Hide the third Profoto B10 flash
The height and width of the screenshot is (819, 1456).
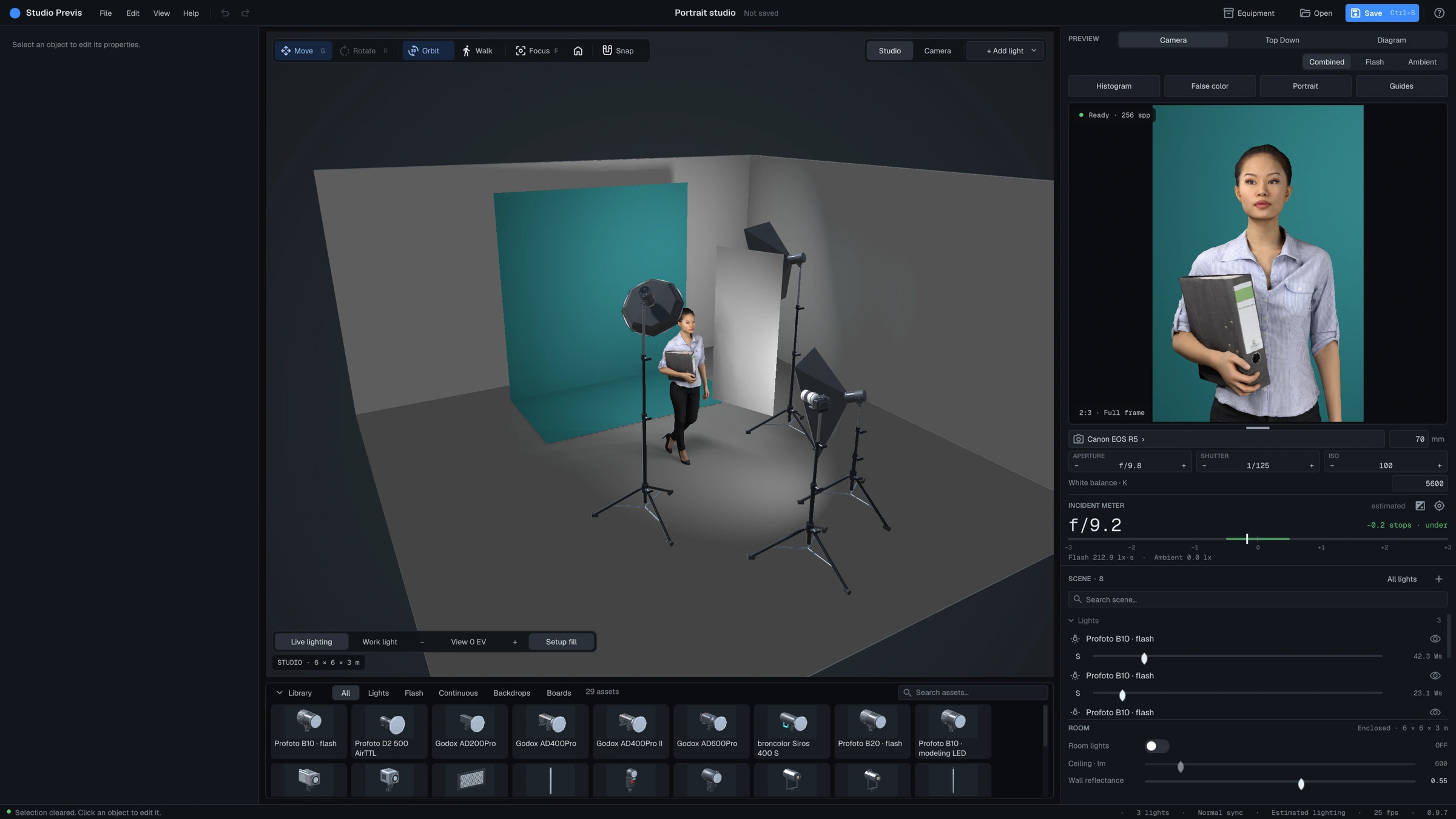tap(1435, 713)
